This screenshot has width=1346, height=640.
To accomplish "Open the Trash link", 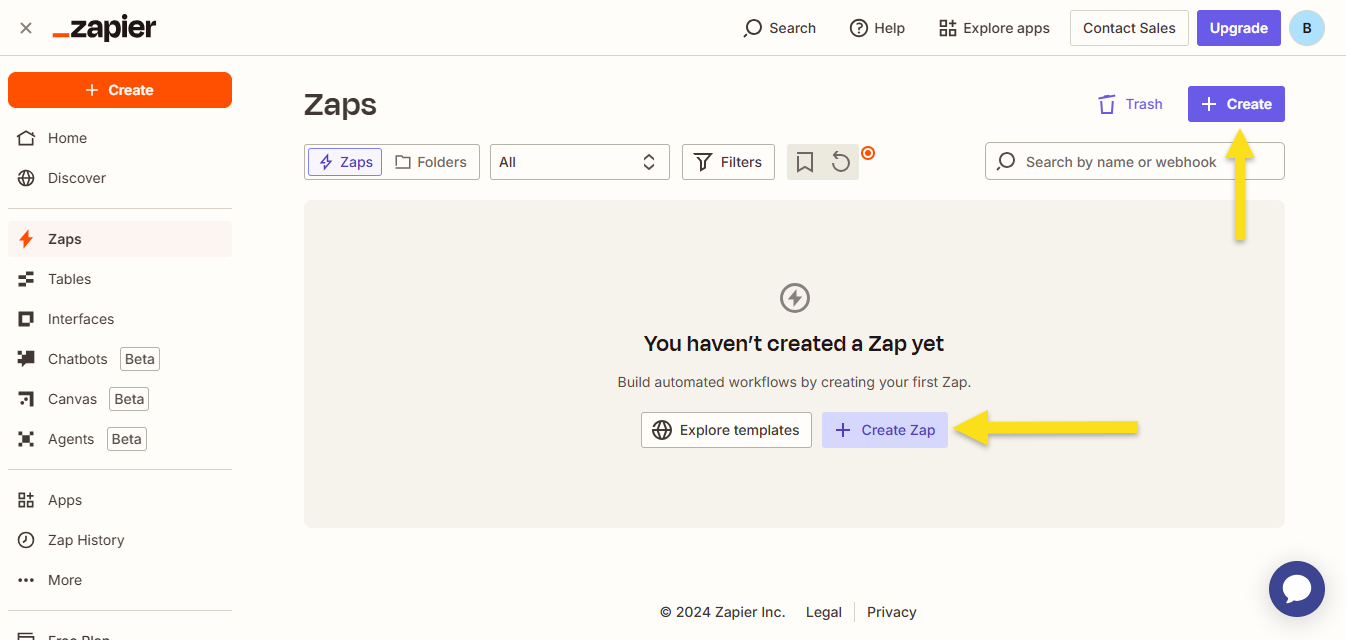I will (1130, 104).
